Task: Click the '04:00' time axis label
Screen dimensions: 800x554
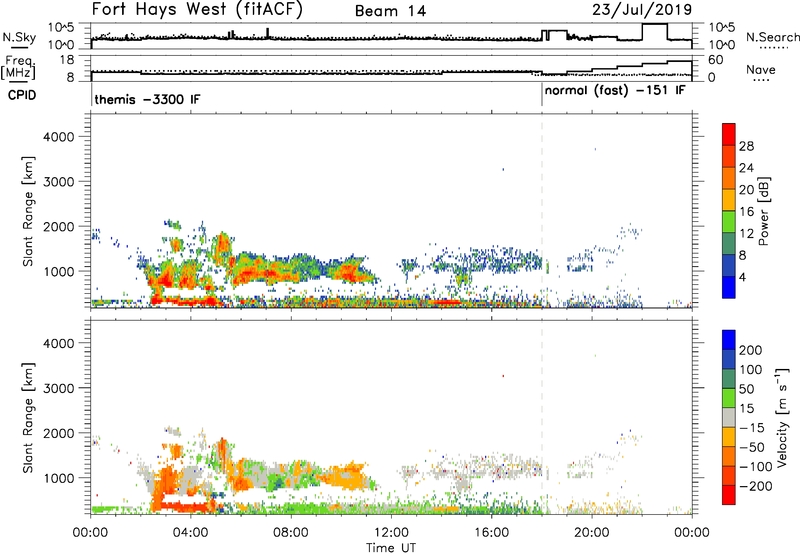Action: (x=191, y=533)
